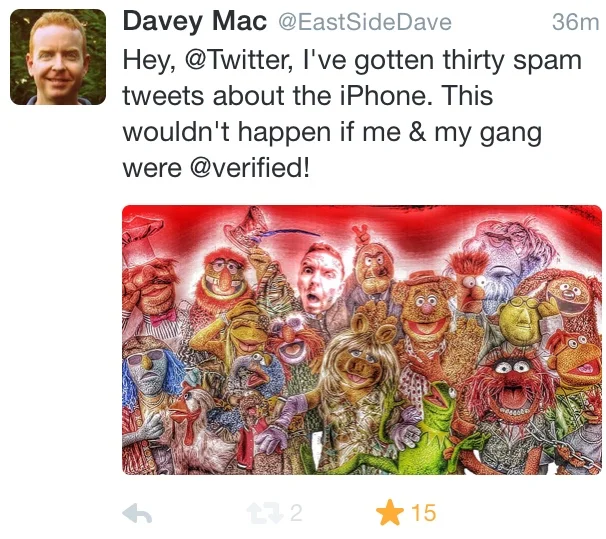Open the @verified mention link
Viewport: 606px width, 539px height.
tap(250, 167)
